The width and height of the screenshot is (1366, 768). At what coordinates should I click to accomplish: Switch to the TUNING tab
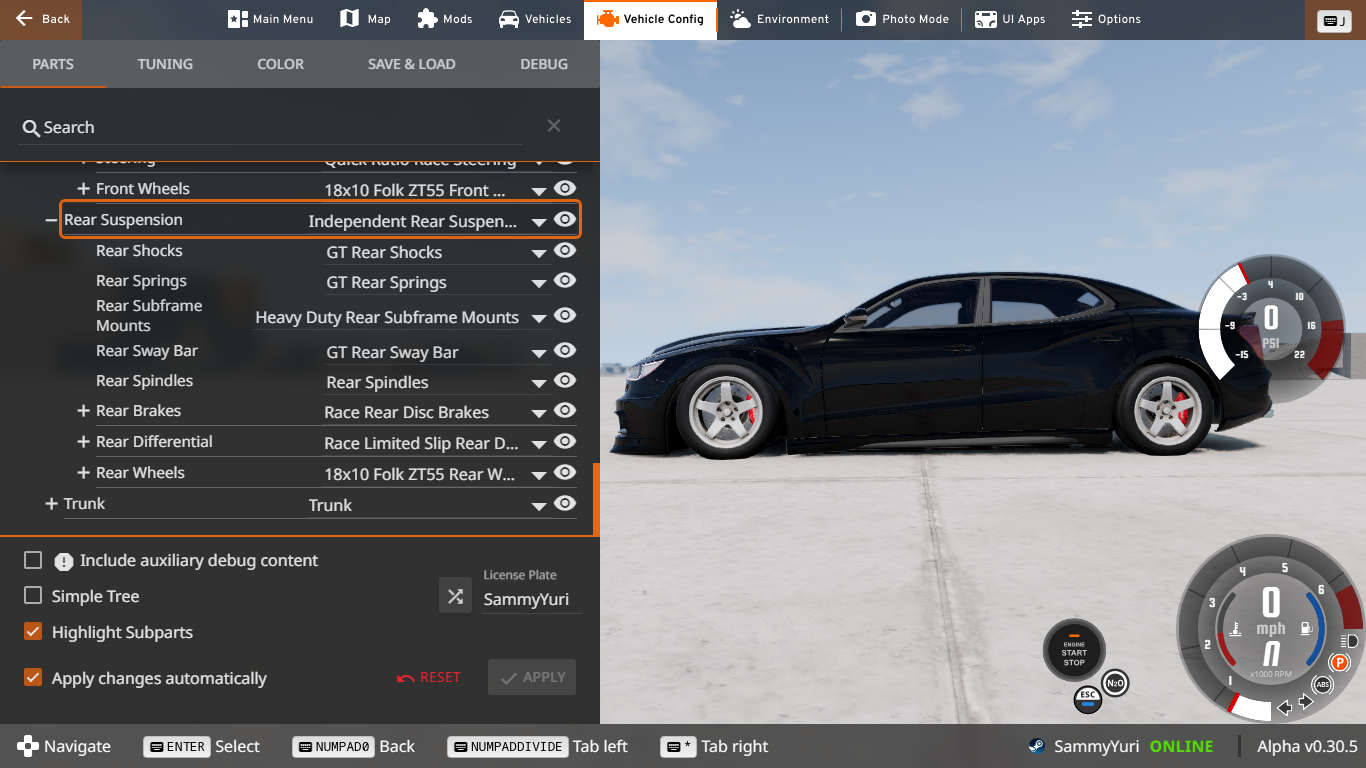(x=165, y=63)
